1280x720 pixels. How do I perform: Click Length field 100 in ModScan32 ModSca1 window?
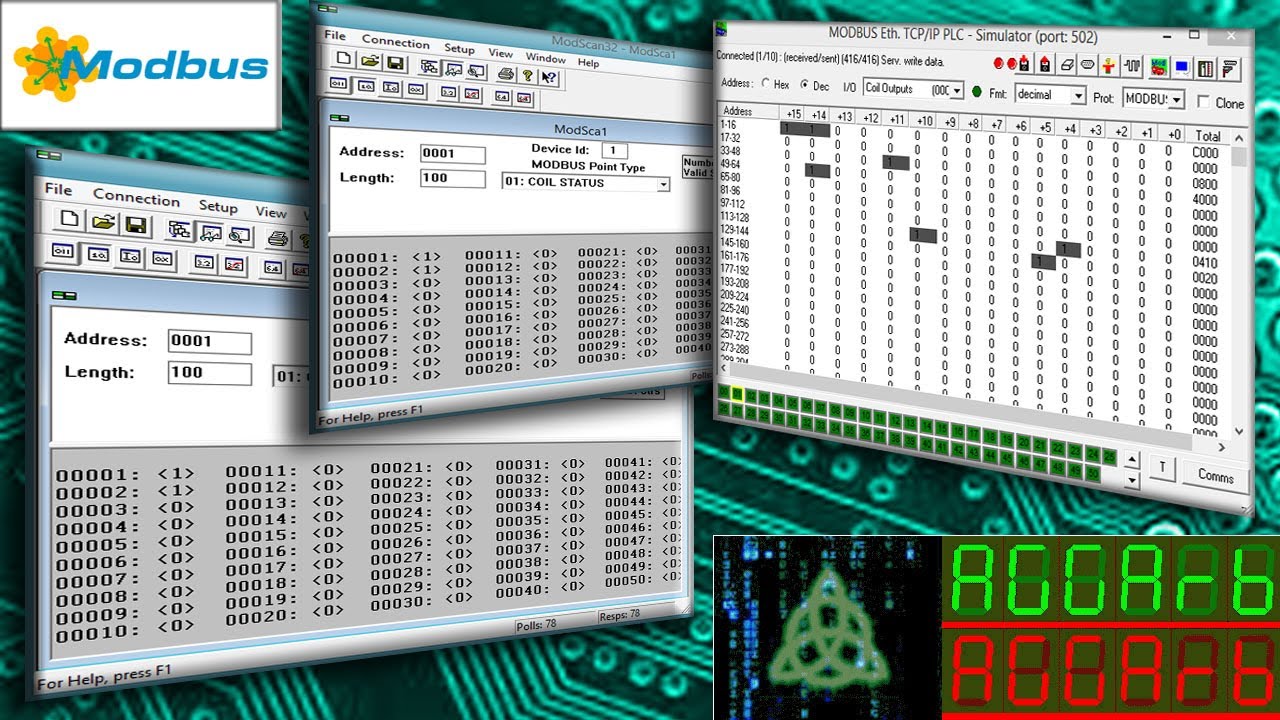[453, 179]
